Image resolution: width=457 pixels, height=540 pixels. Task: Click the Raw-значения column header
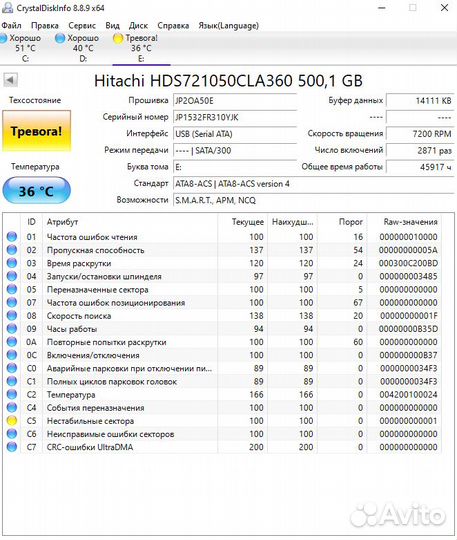click(x=411, y=222)
